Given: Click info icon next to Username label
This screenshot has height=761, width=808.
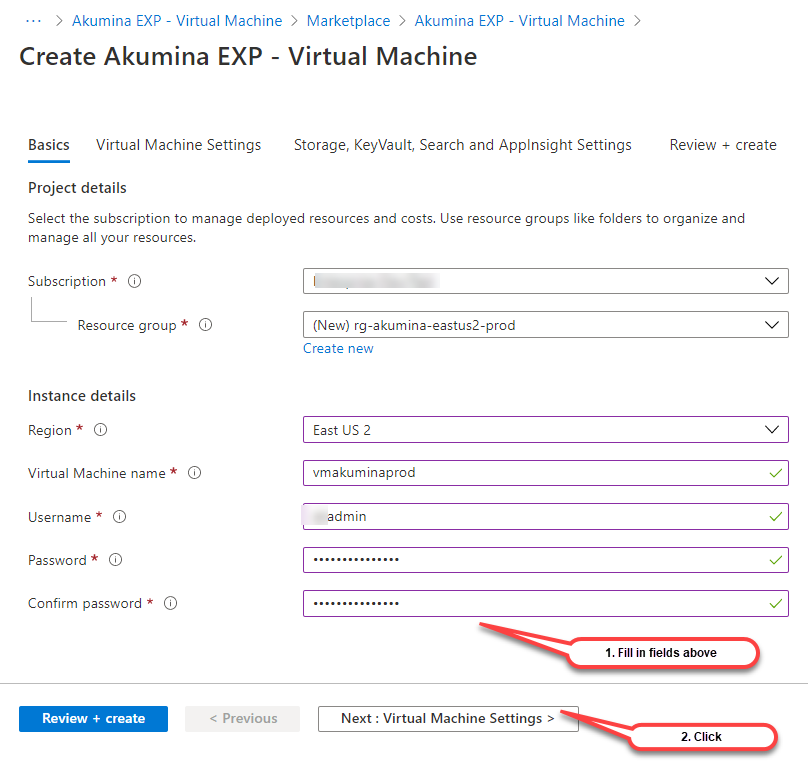Looking at the screenshot, I should coord(119,517).
